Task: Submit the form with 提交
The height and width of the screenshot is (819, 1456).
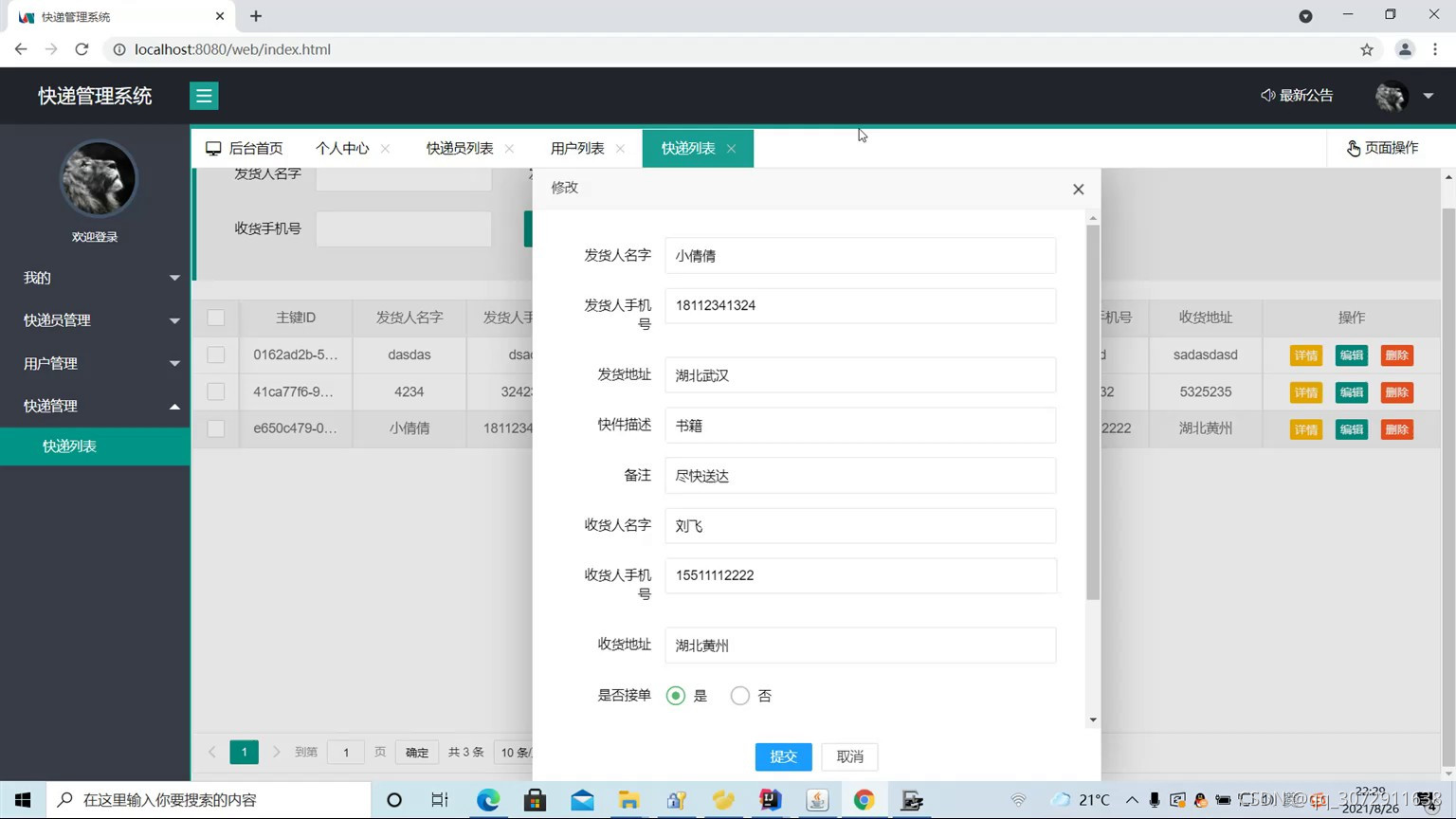Action: (783, 756)
